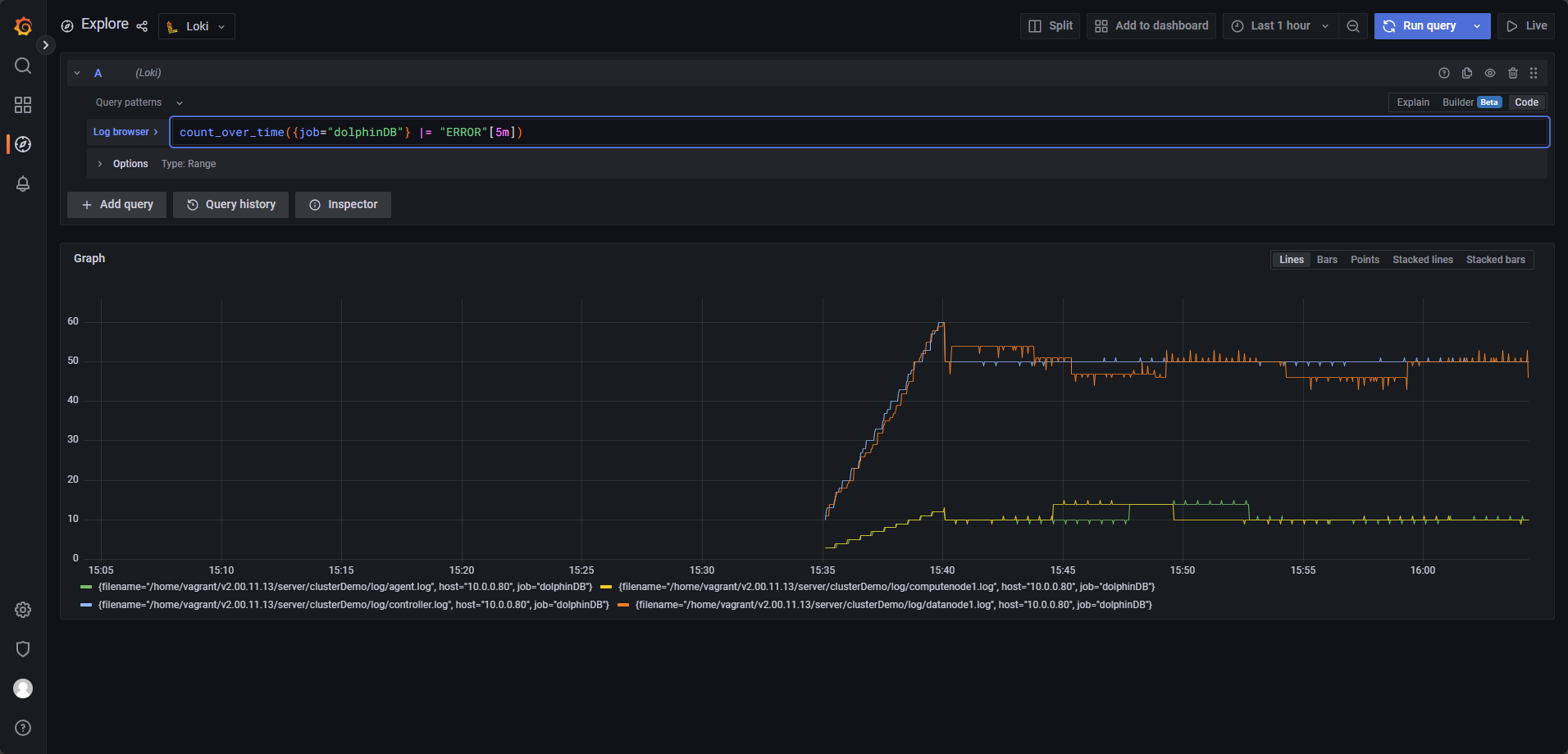
Task: Expand the Options section under the query
Action: 121,163
